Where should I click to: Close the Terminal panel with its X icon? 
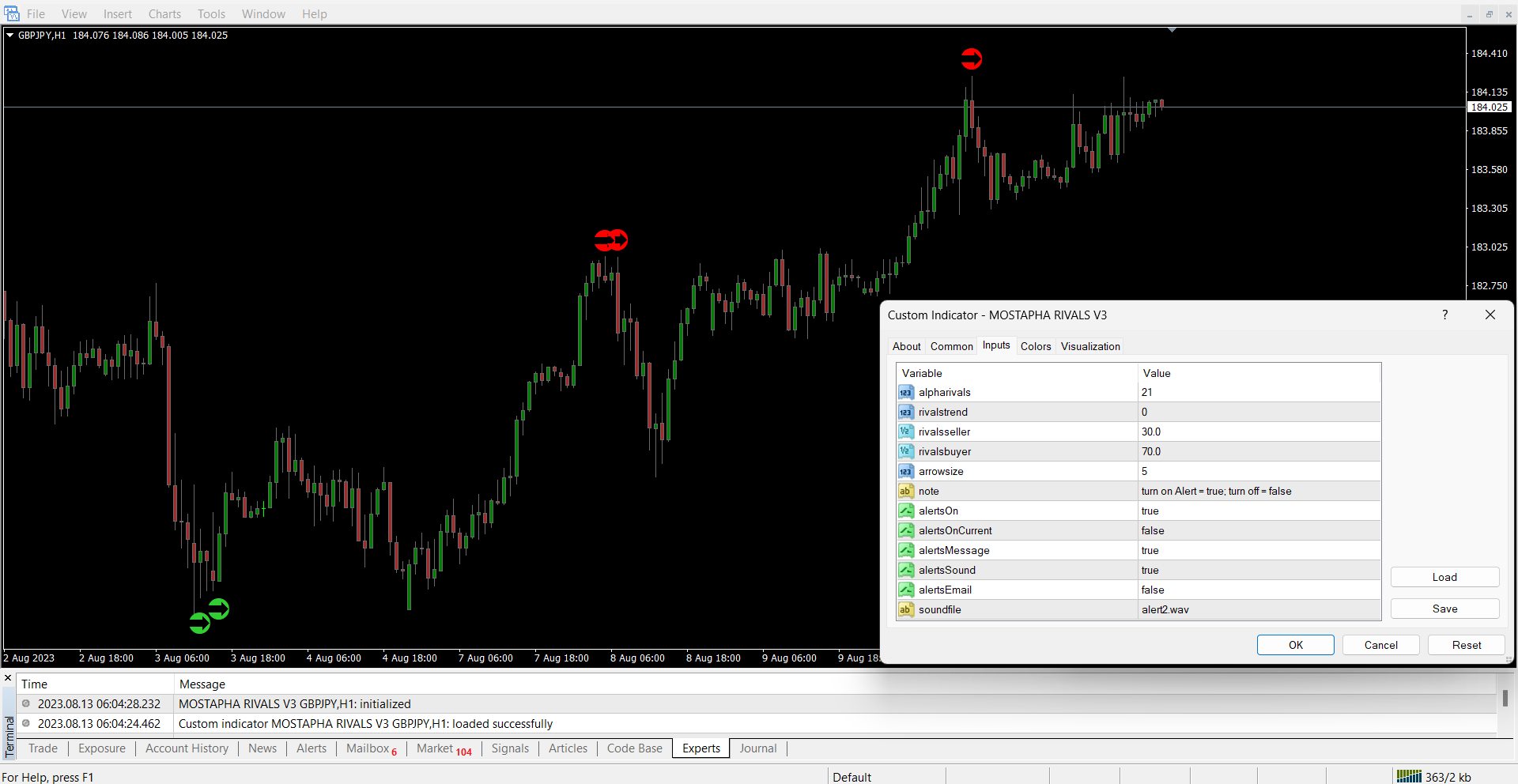tap(8, 678)
